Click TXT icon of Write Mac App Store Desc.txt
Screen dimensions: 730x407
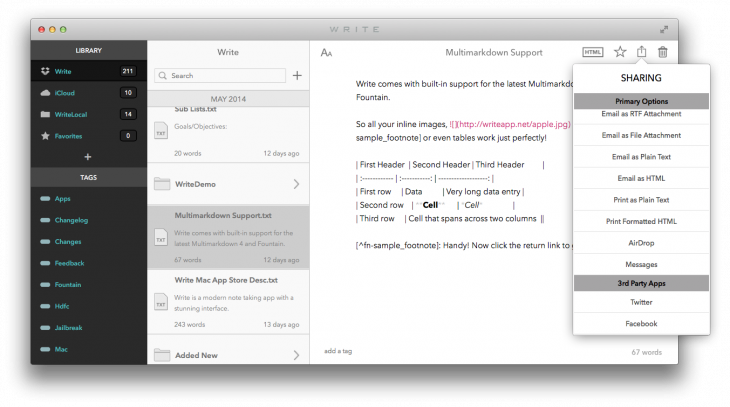[161, 302]
